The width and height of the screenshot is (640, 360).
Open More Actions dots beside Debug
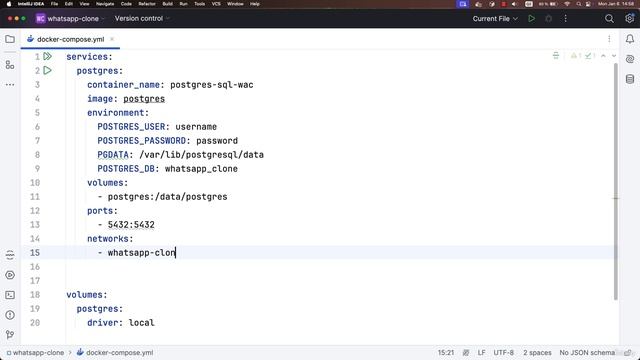565,18
